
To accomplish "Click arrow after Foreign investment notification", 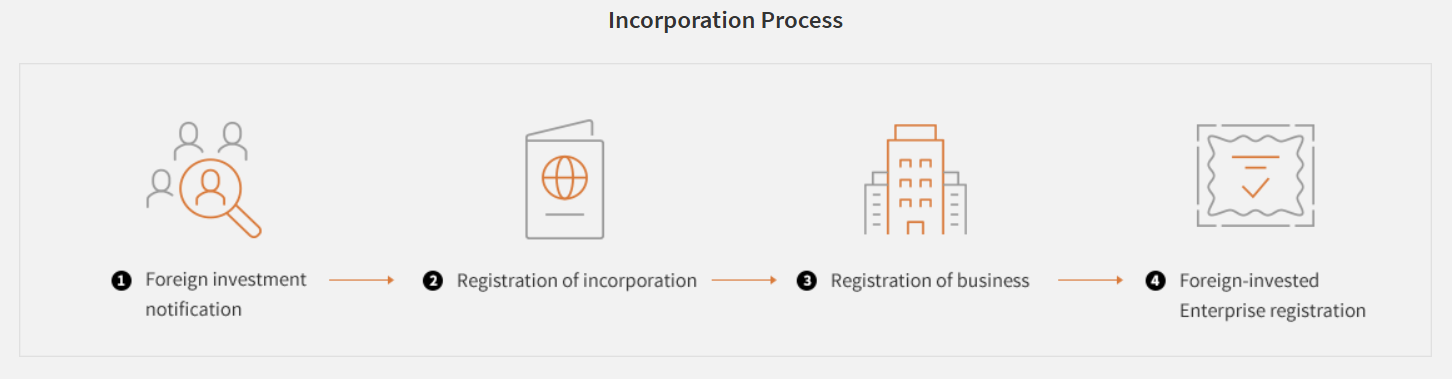I will pyautogui.click(x=362, y=281).
